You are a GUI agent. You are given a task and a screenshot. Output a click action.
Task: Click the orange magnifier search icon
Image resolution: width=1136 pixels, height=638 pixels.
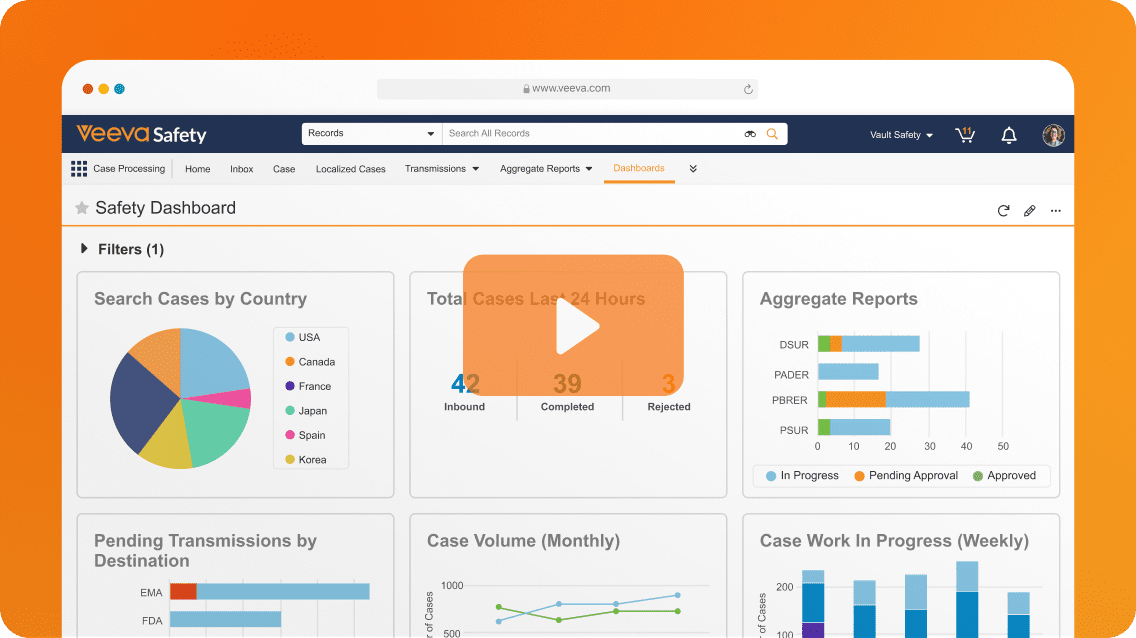click(772, 134)
